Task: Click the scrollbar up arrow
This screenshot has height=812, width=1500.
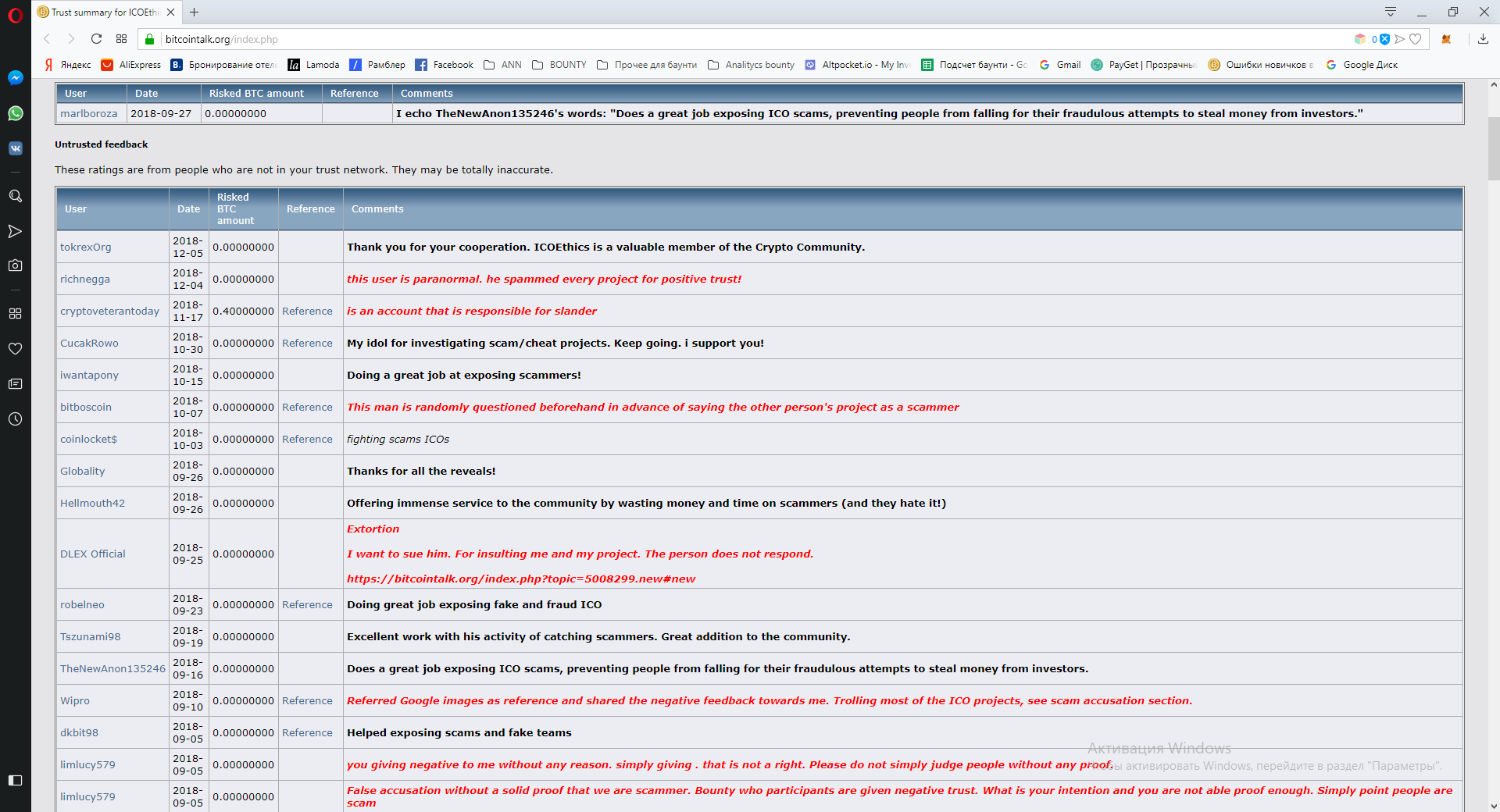Action: [1493, 84]
